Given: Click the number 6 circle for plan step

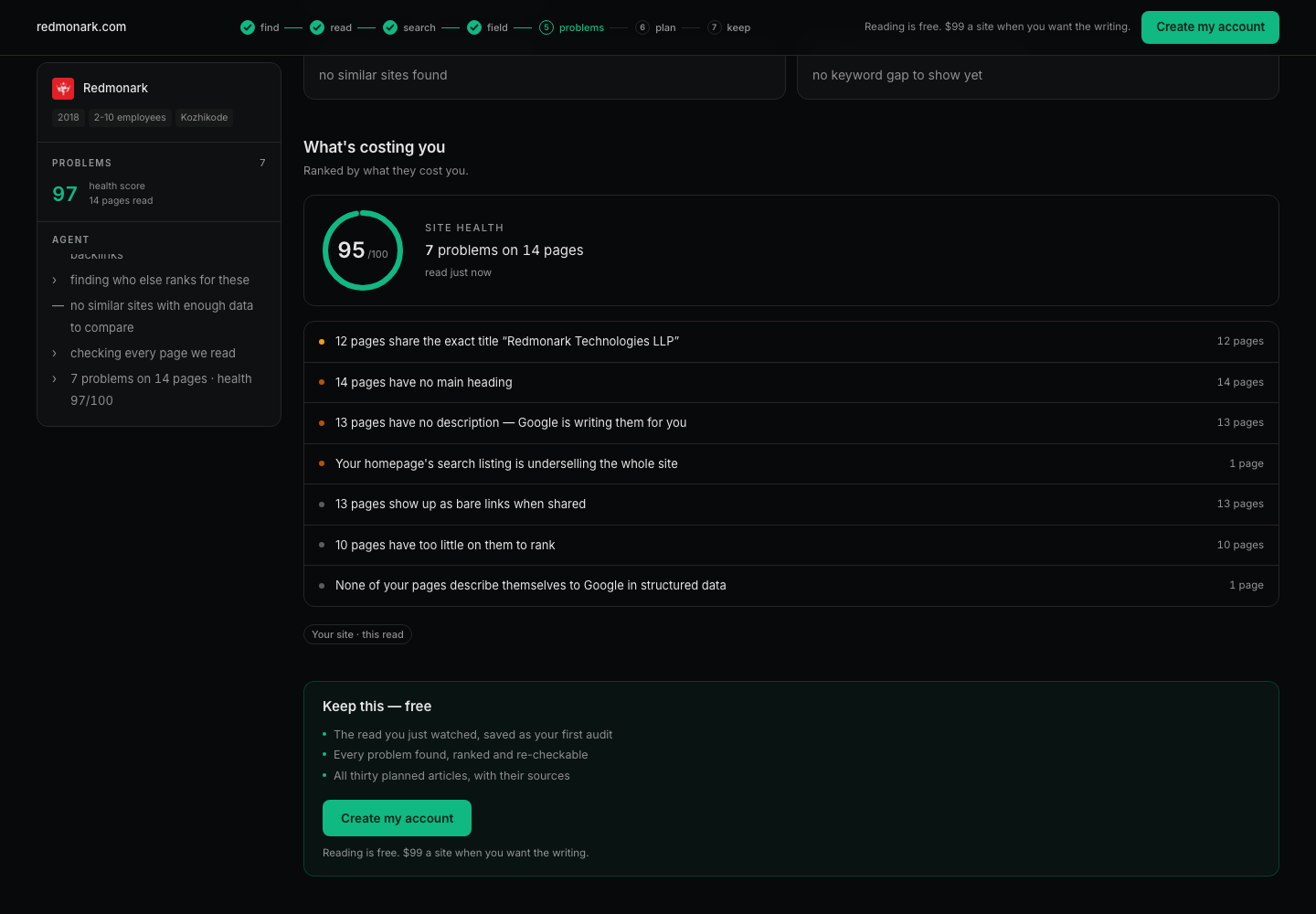Looking at the screenshot, I should (642, 27).
